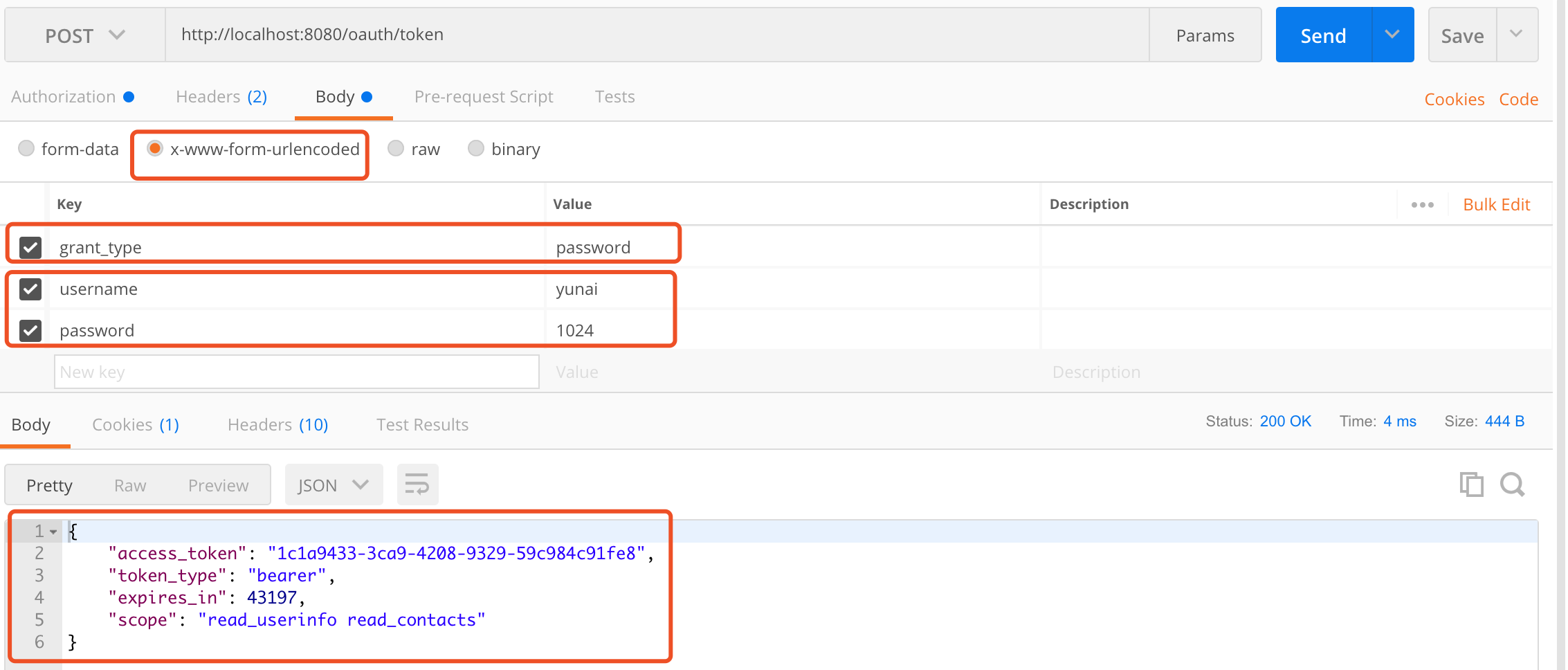Uncheck the username parameter checkbox
The image size is (1568, 670).
[30, 289]
